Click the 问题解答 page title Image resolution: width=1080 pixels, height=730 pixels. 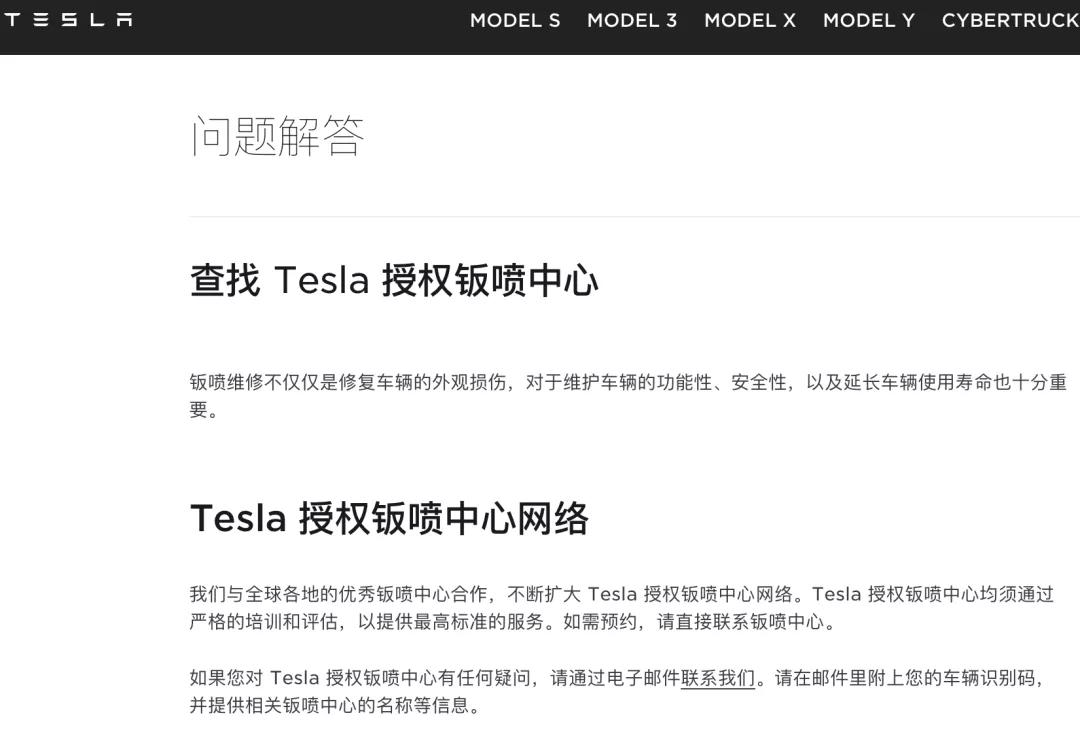click(277, 136)
